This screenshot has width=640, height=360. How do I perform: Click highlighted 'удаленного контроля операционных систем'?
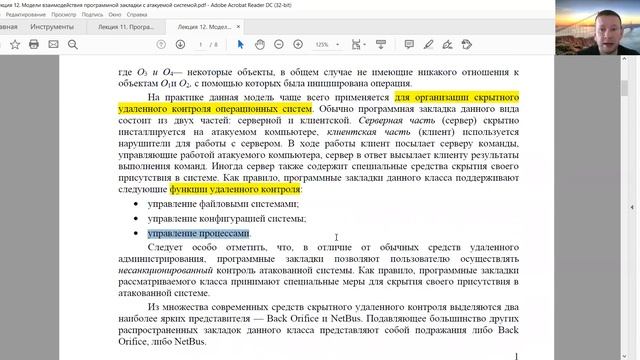215,109
